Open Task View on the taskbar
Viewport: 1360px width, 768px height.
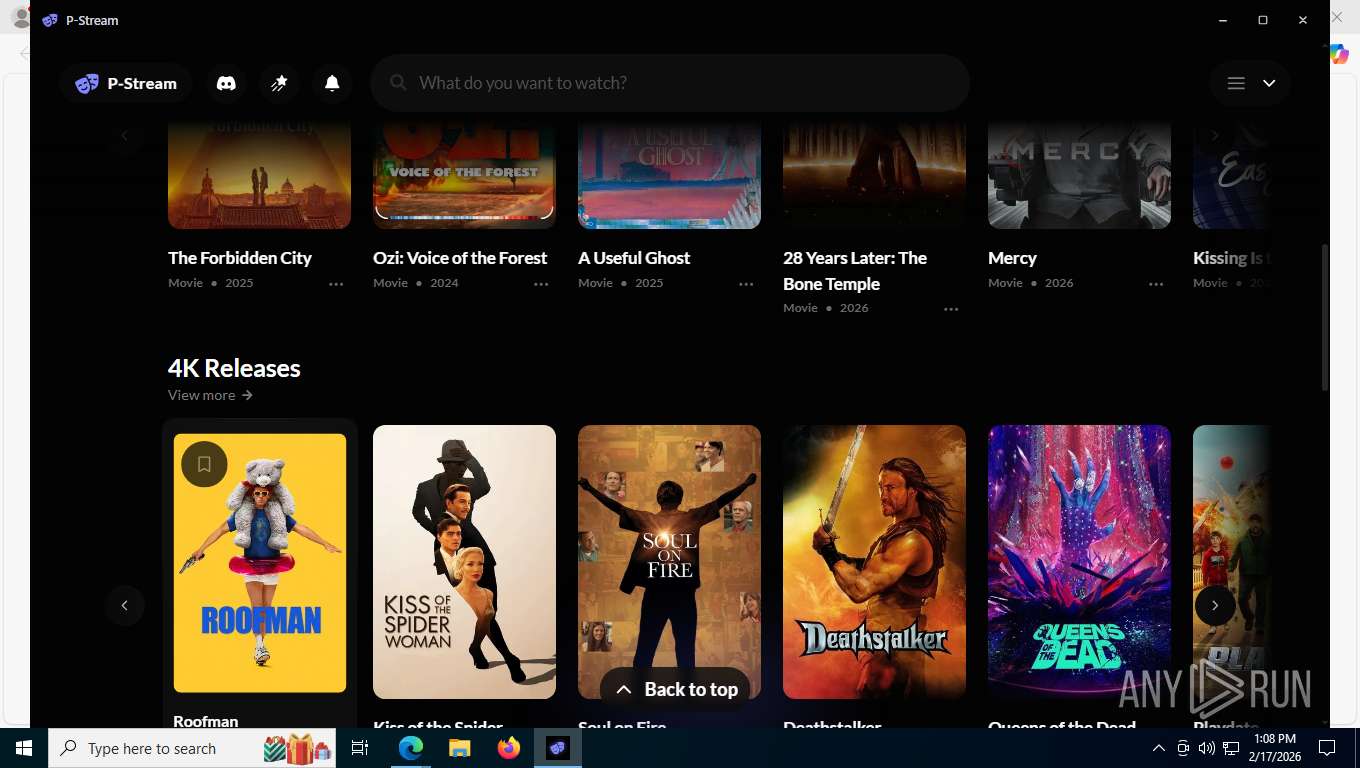360,748
